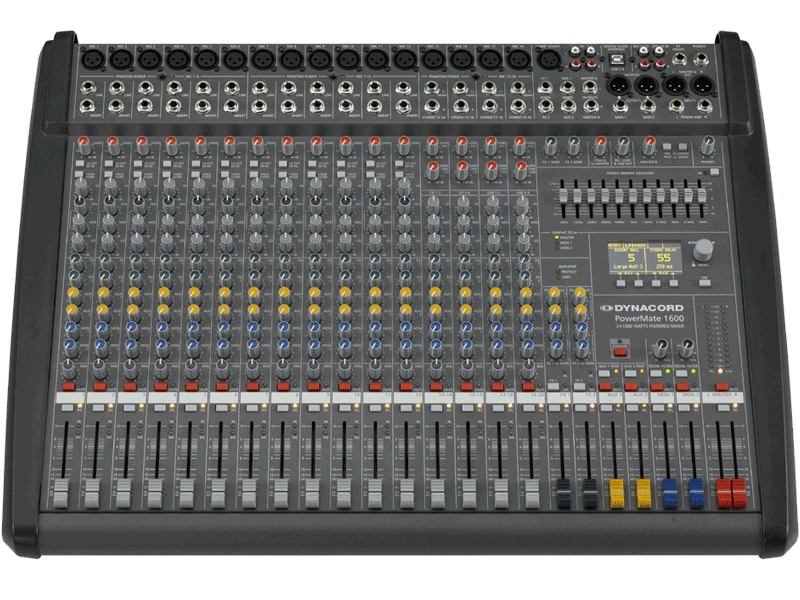Click the Phones volume knob
Screen dimensions: 800x600
(x=706, y=146)
